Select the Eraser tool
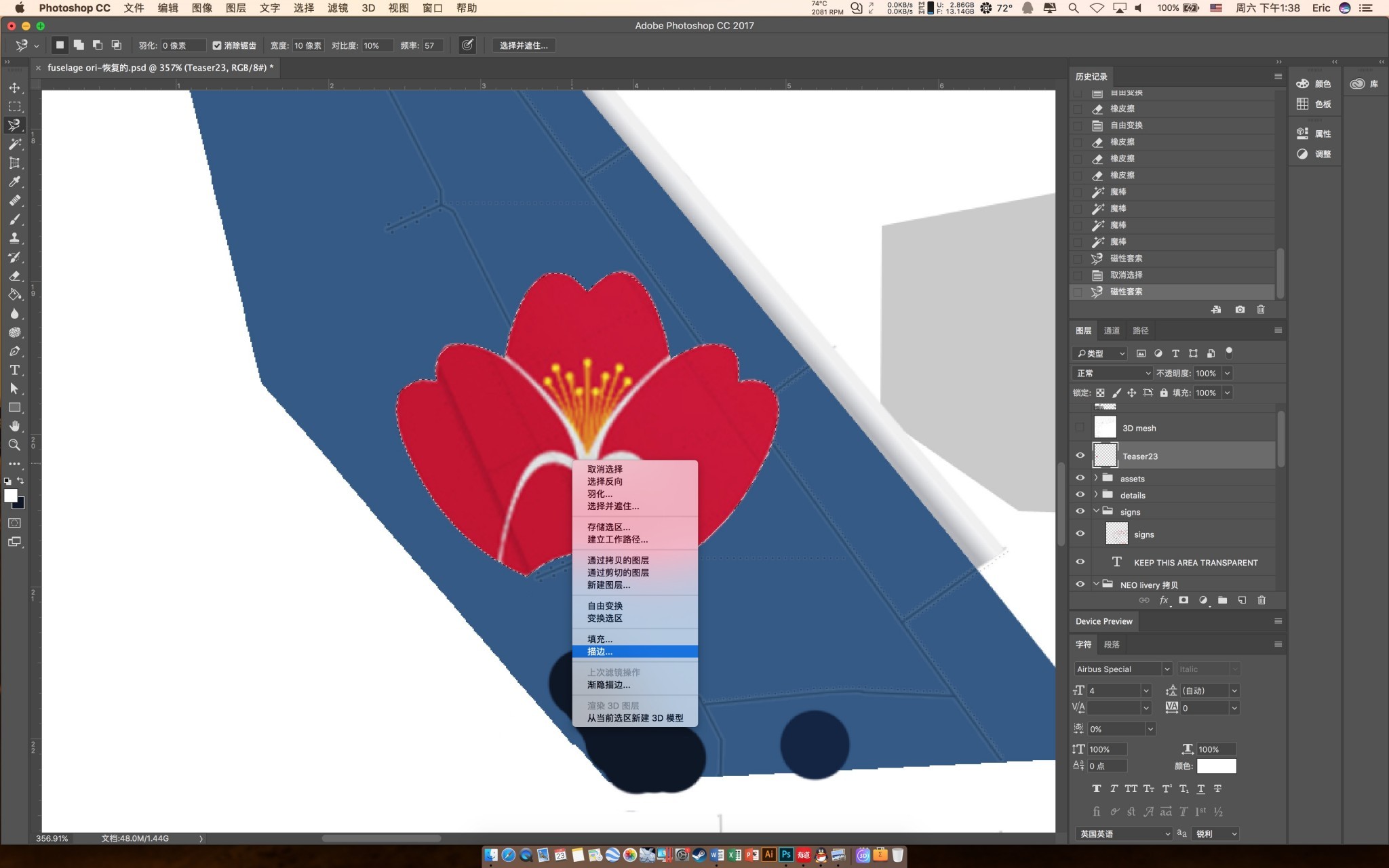 point(14,276)
